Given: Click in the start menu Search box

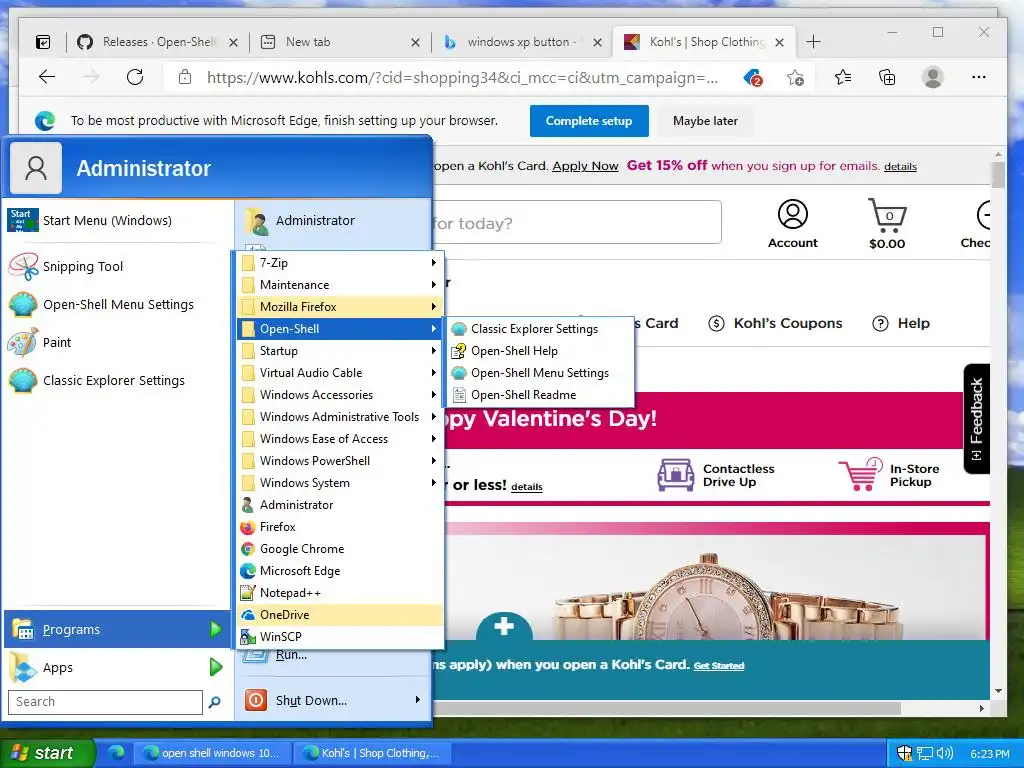Looking at the screenshot, I should pos(105,702).
